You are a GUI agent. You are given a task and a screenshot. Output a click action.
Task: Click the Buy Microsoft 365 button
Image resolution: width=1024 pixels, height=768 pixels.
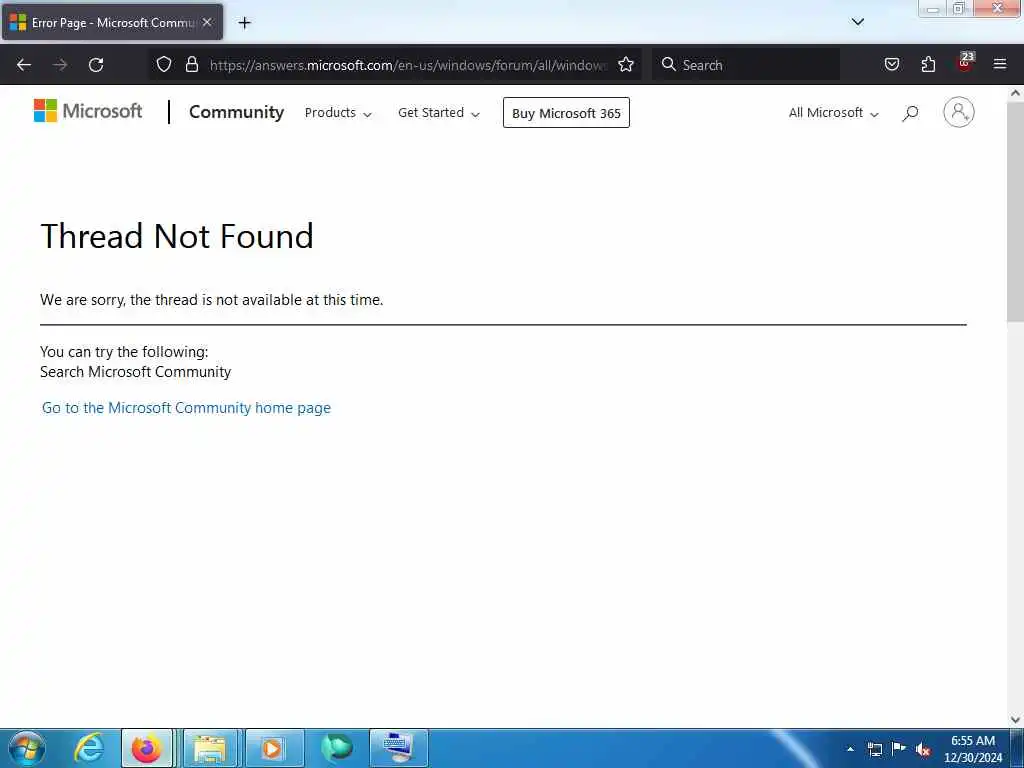tap(566, 113)
